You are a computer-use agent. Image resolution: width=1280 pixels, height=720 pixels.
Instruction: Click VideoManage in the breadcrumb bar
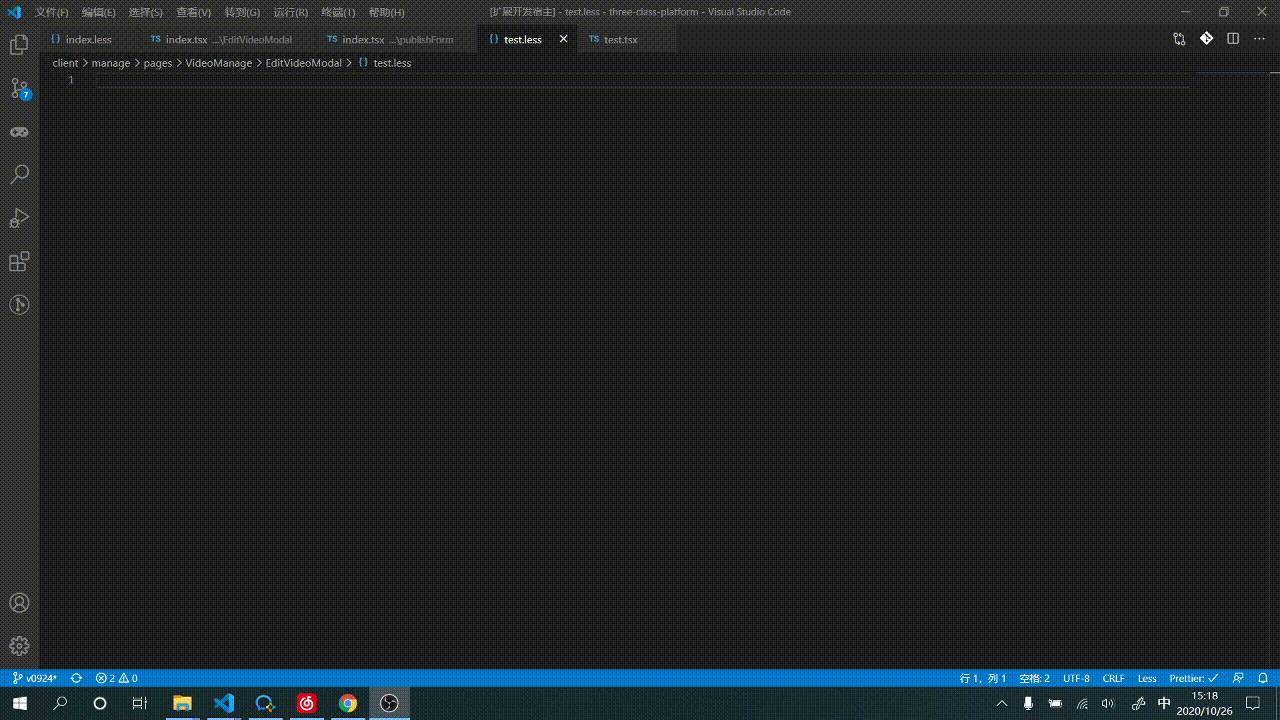(x=218, y=62)
